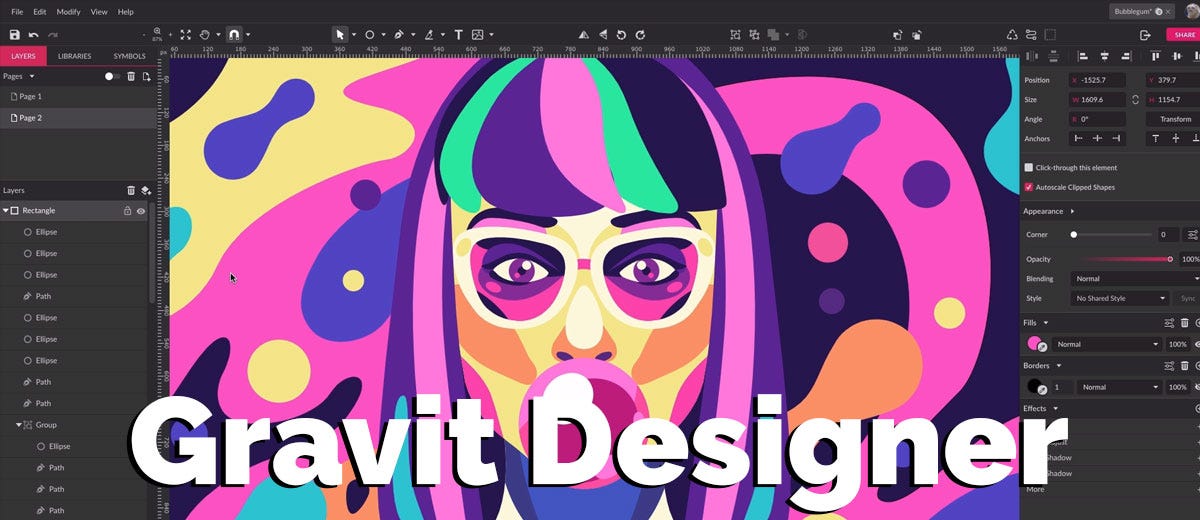Click the flip horizontal icon
The height and width of the screenshot is (520, 1200).
(584, 34)
